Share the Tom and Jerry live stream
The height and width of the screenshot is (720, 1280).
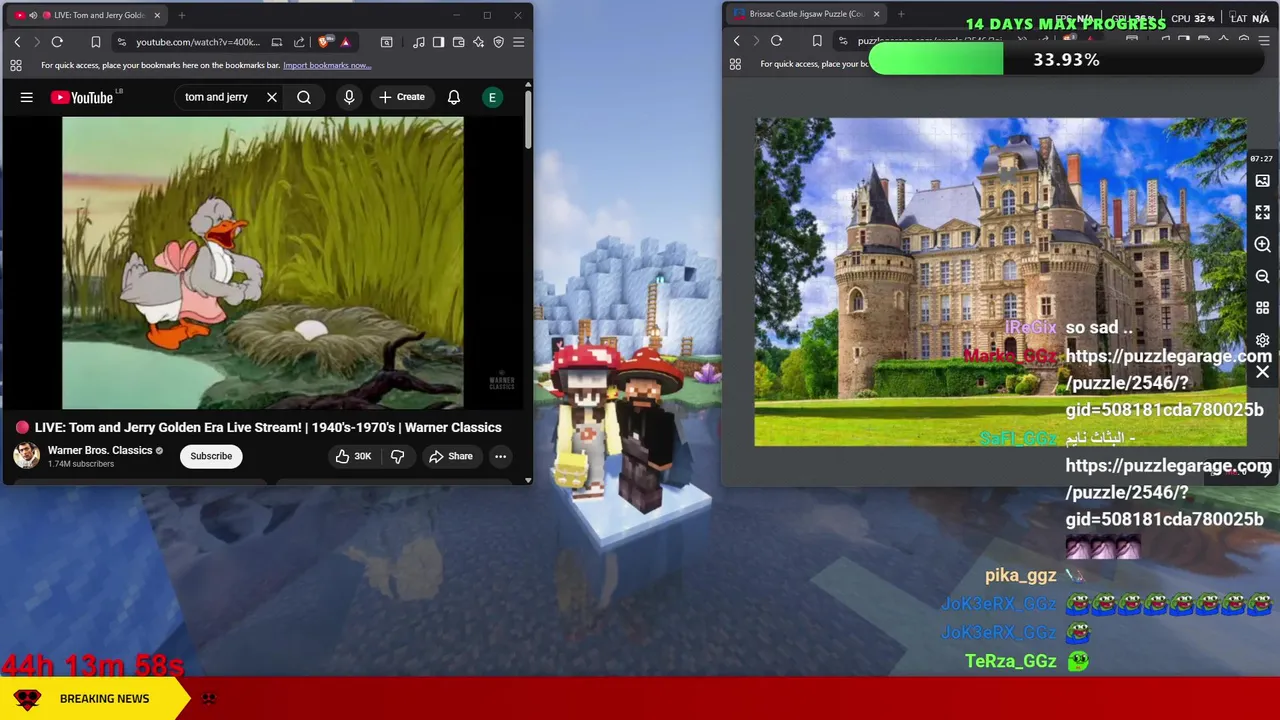point(450,456)
